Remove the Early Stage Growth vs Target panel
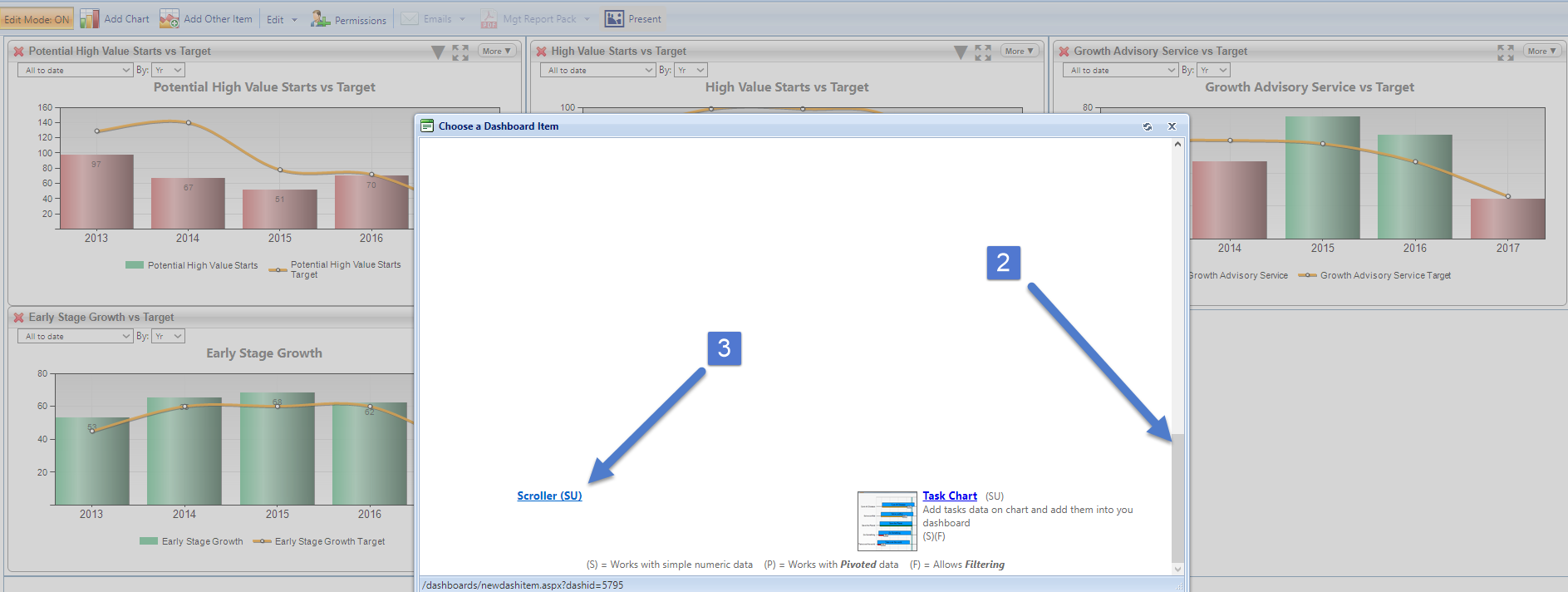Viewport: 1568px width, 592px height. [18, 318]
